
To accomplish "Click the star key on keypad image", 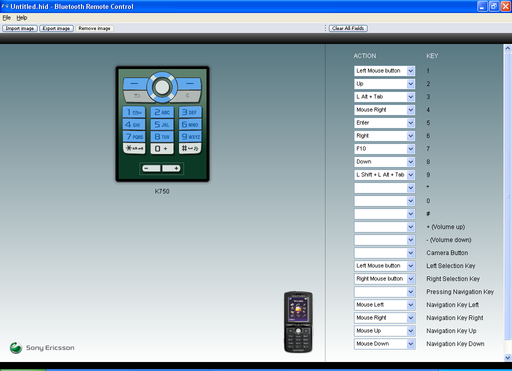I will 134,148.
